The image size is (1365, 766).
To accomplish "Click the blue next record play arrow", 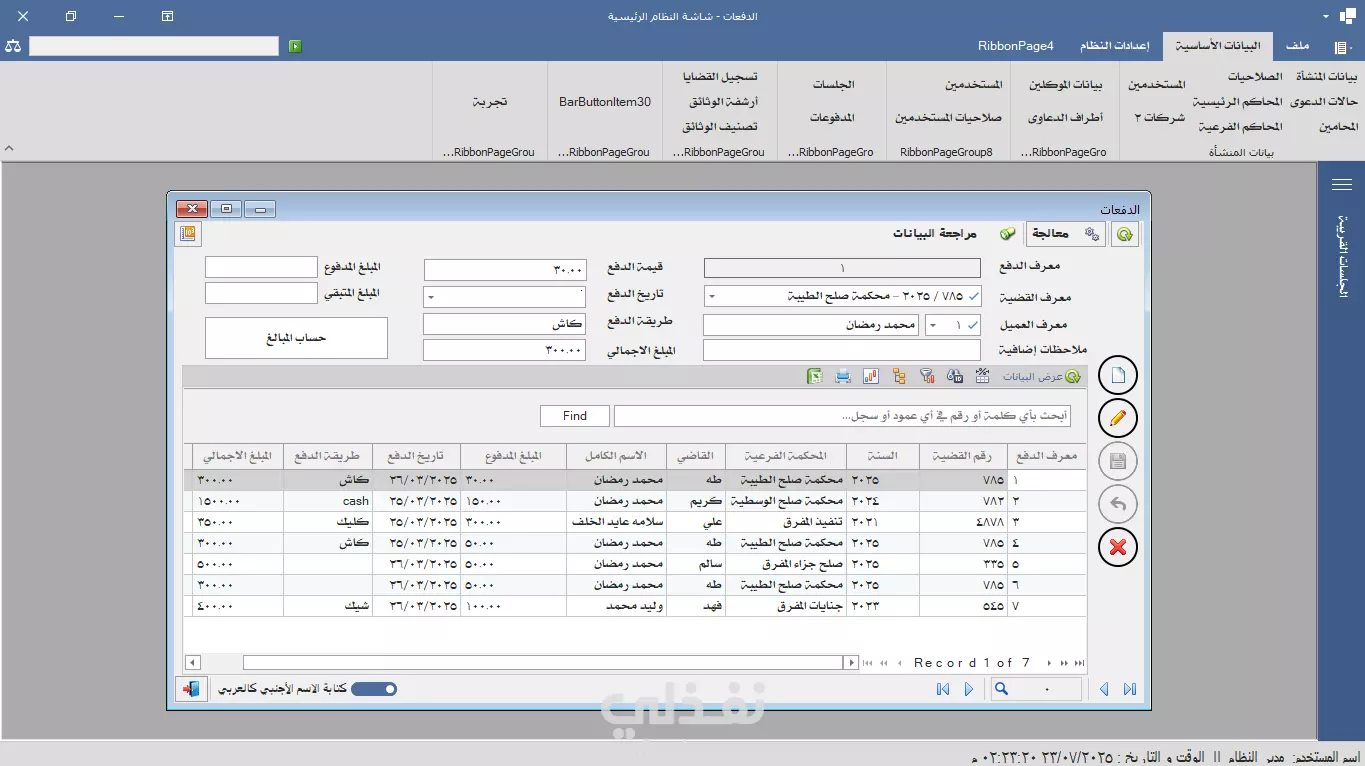I will click(x=969, y=689).
